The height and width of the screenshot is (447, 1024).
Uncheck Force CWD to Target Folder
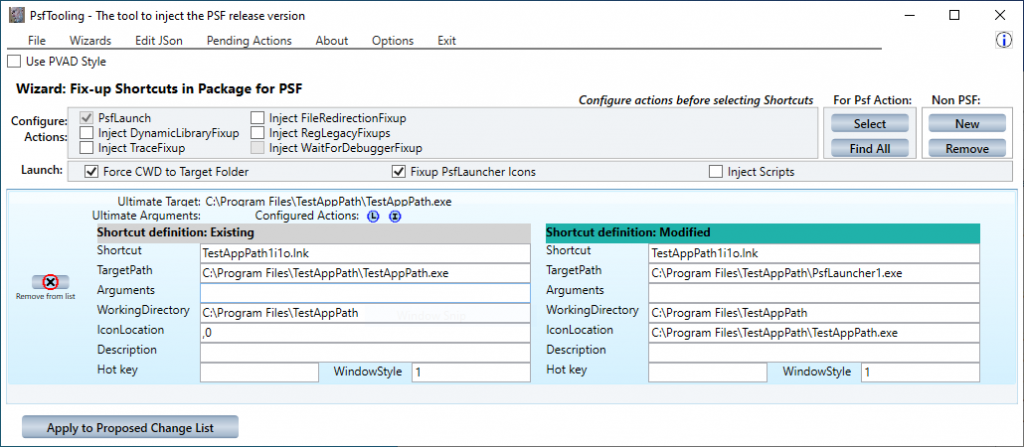click(x=91, y=173)
